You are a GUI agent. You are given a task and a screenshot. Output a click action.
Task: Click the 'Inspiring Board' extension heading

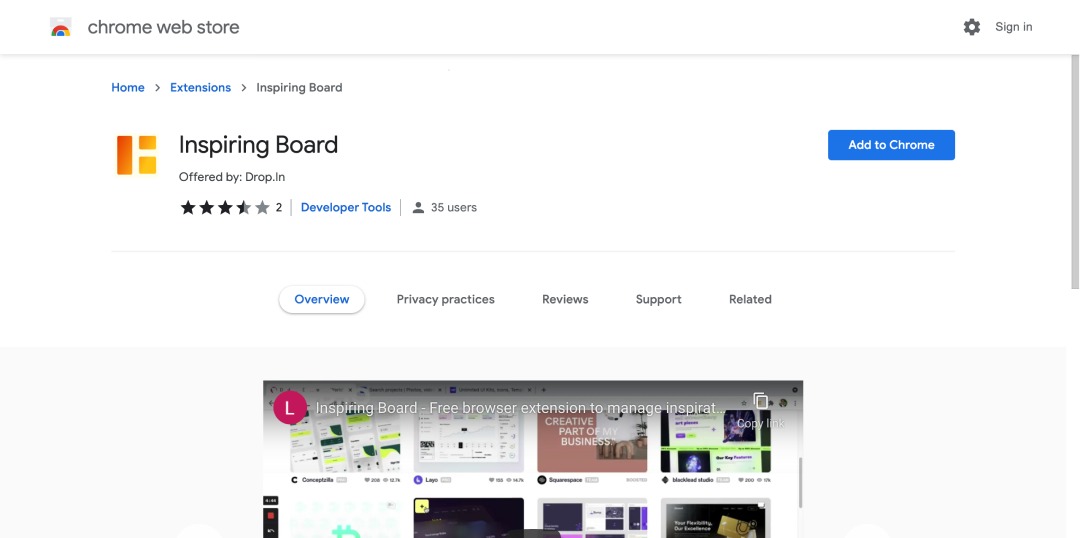pyautogui.click(x=258, y=145)
